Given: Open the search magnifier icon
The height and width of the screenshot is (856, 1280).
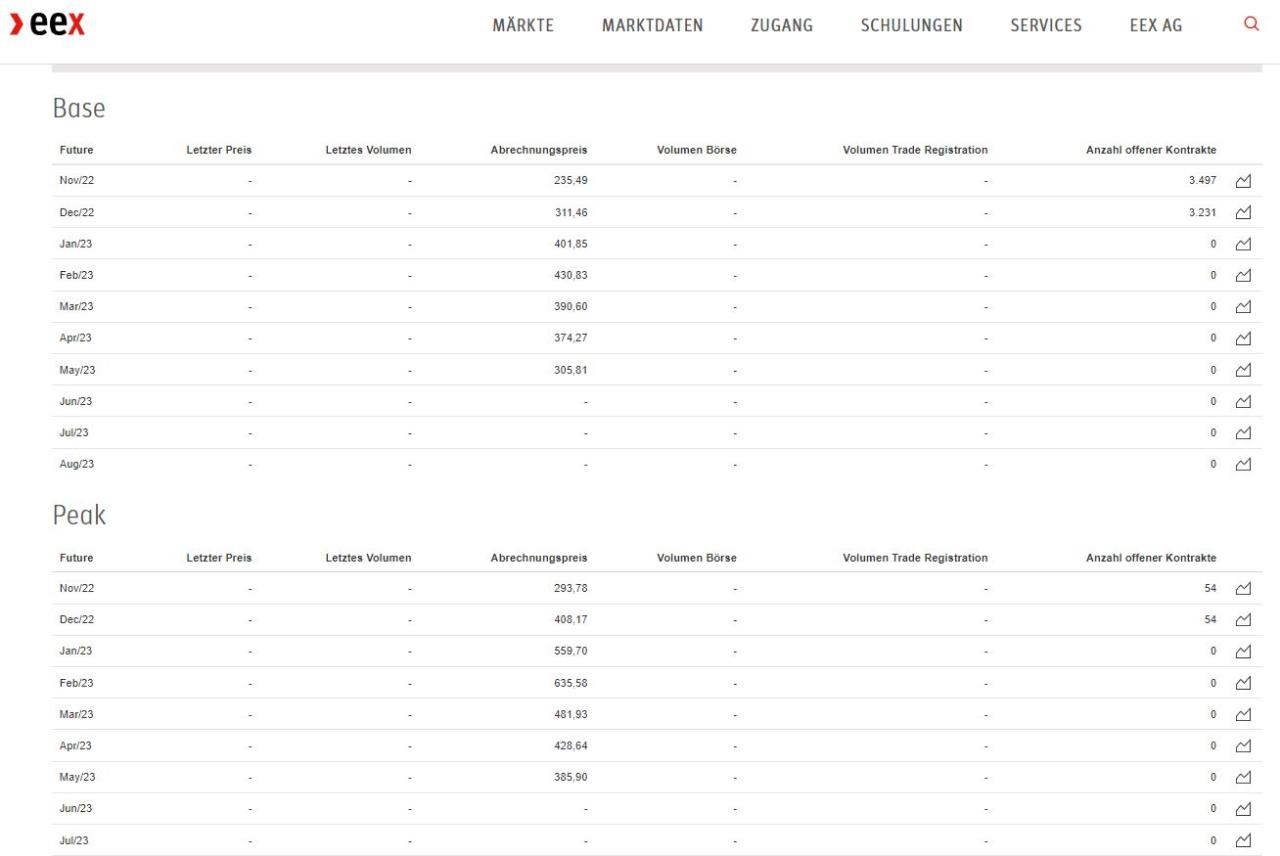Looking at the screenshot, I should coord(1250,24).
